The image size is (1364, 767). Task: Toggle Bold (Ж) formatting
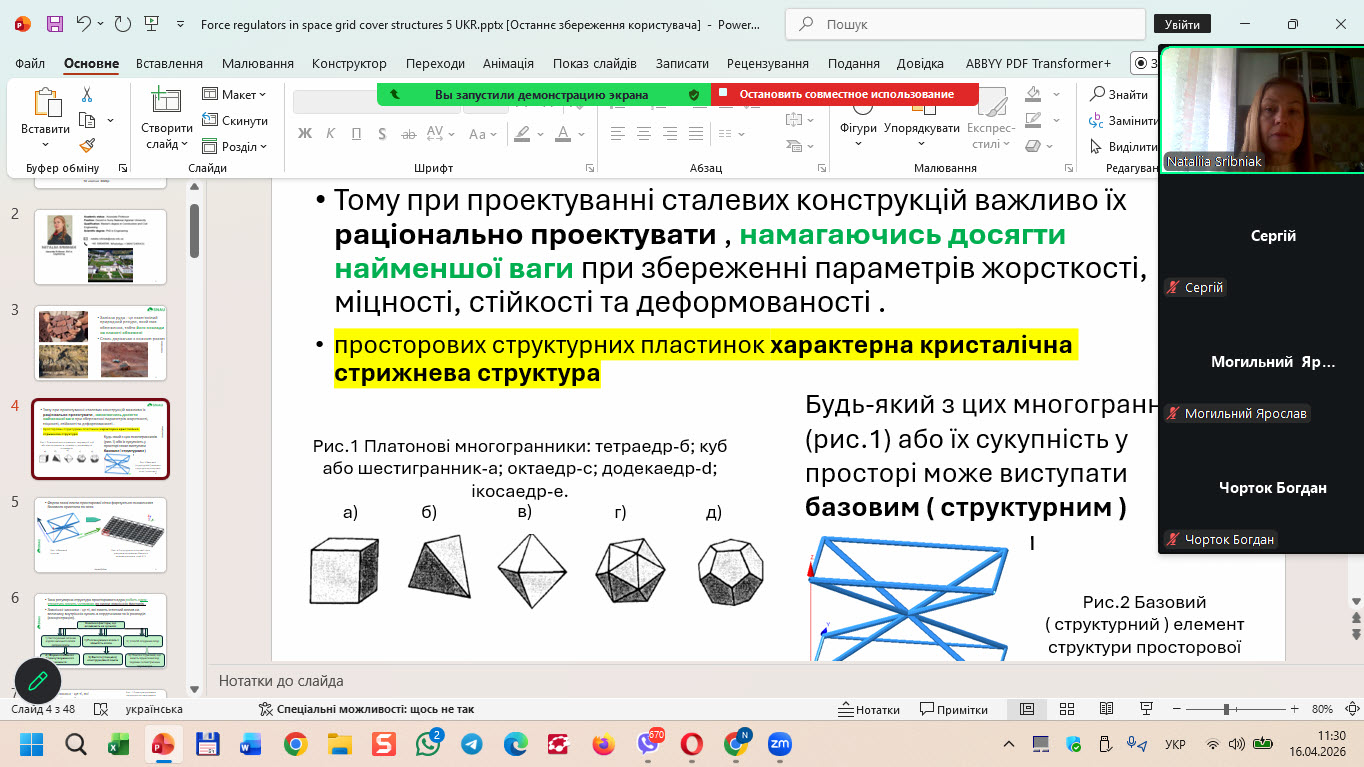305,134
